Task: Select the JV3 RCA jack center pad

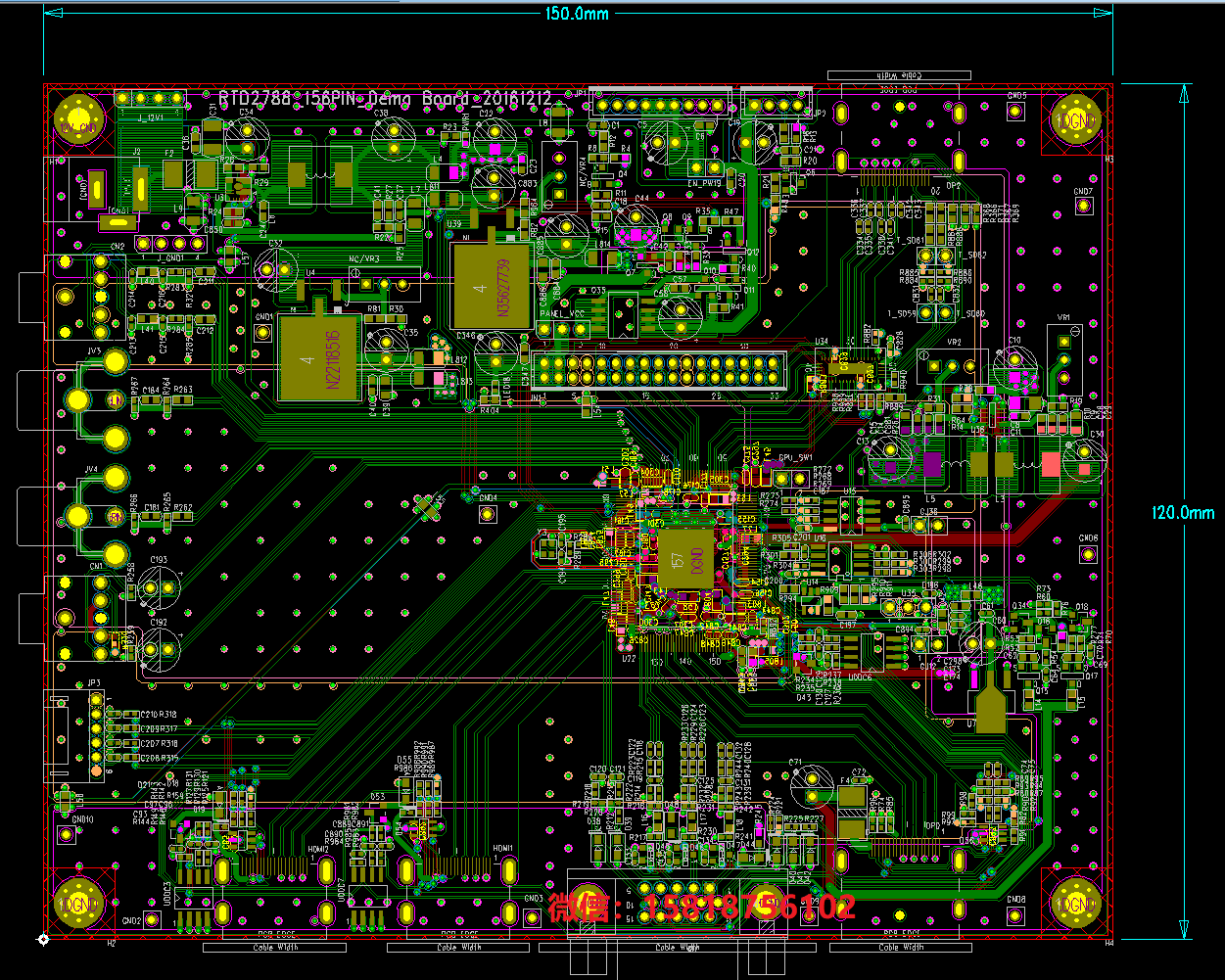Action: click(x=77, y=400)
